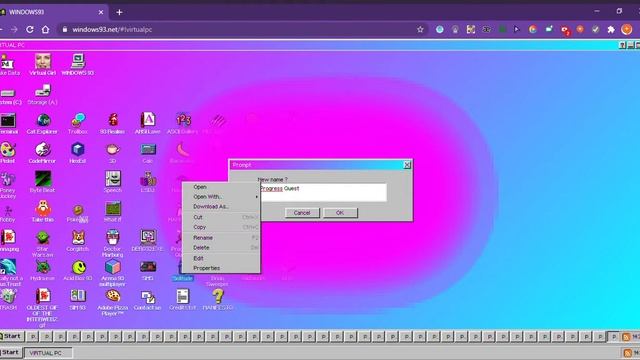The image size is (640, 360).
Task: Open the SIM 93 icon
Action: click(78, 300)
